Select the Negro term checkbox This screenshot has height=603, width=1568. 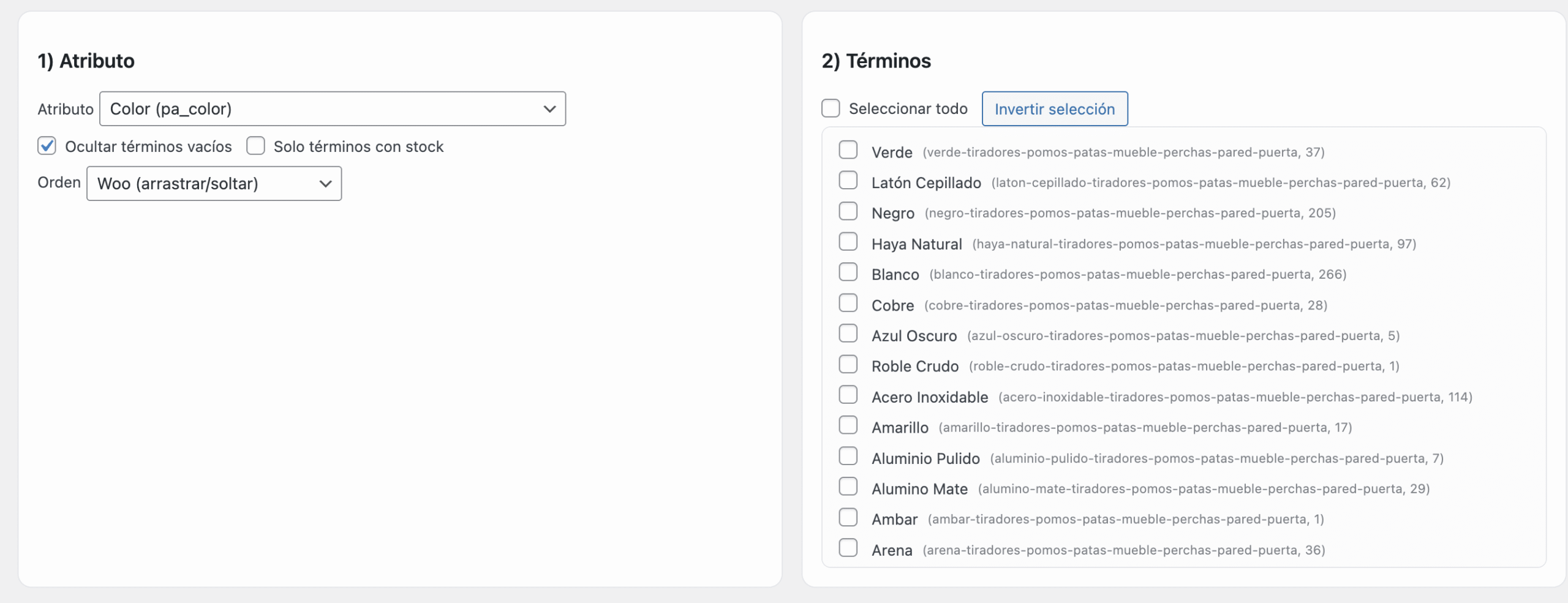848,211
